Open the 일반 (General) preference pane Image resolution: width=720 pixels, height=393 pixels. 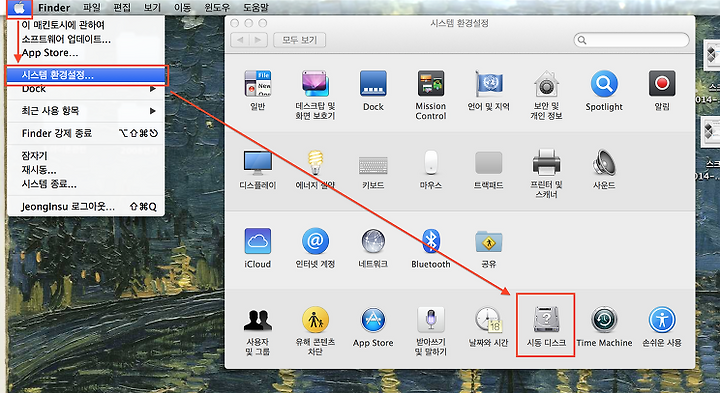coord(258,90)
